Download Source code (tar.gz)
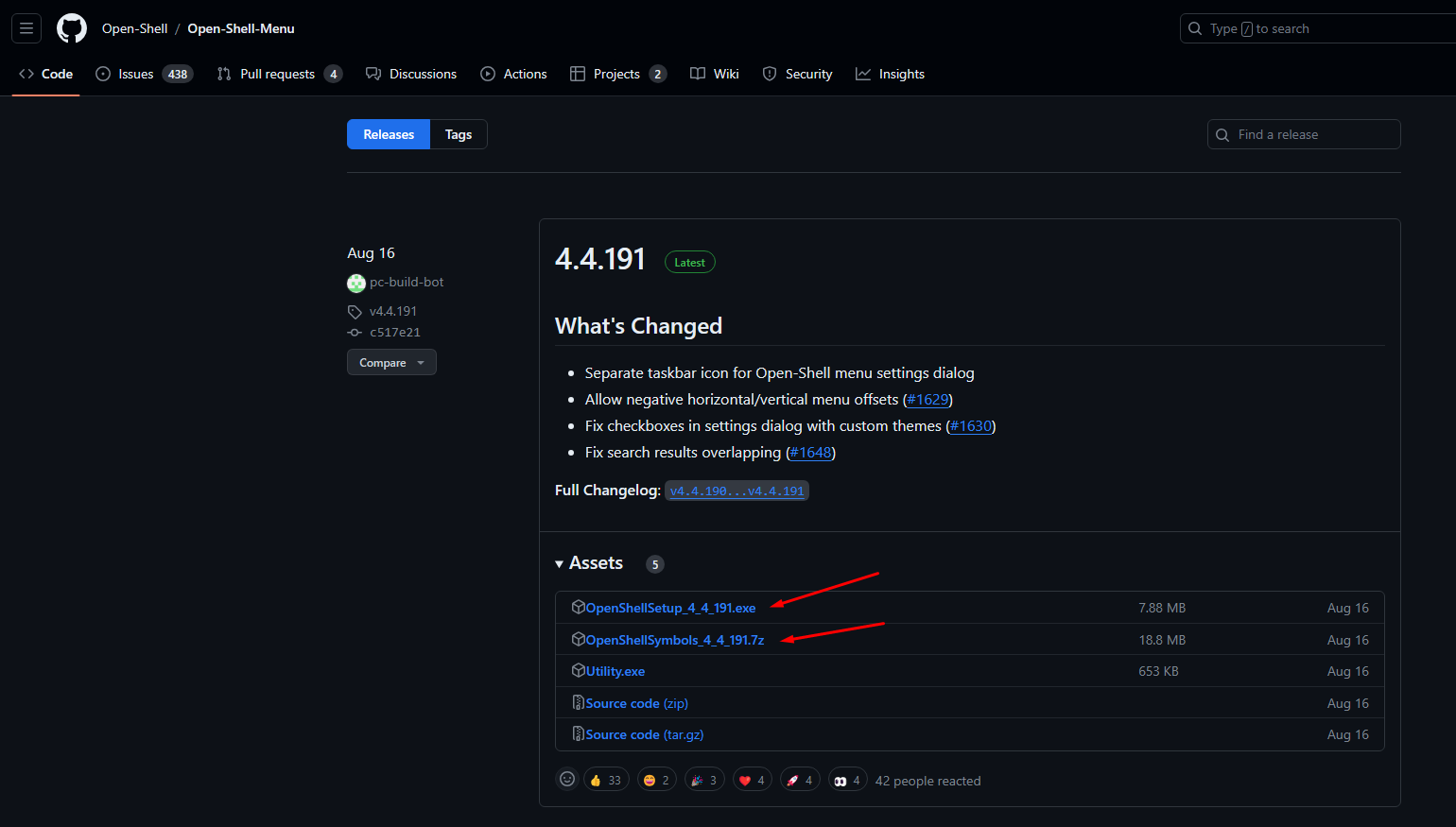1456x827 pixels. [645, 734]
